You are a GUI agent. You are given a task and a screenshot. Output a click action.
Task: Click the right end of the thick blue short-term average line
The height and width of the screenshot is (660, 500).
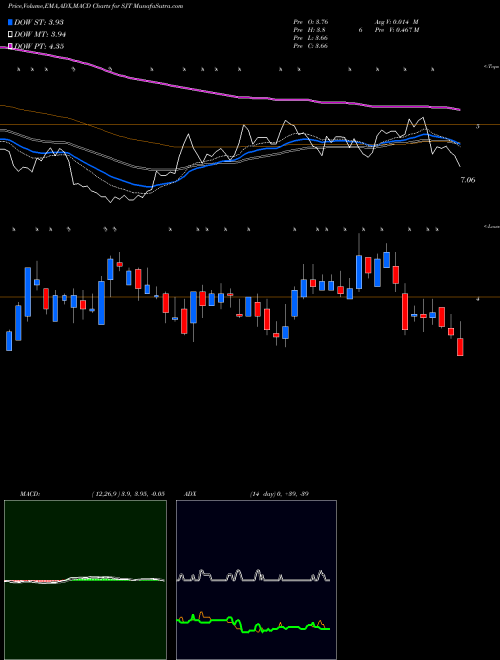tap(458, 144)
